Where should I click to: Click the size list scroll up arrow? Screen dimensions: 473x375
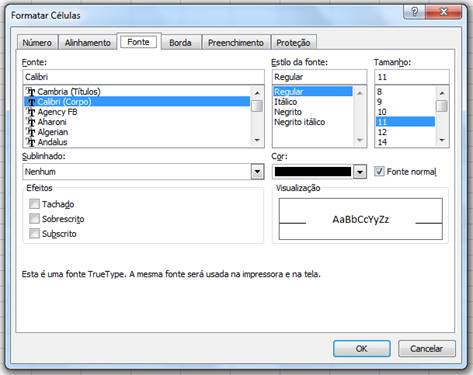click(x=442, y=93)
